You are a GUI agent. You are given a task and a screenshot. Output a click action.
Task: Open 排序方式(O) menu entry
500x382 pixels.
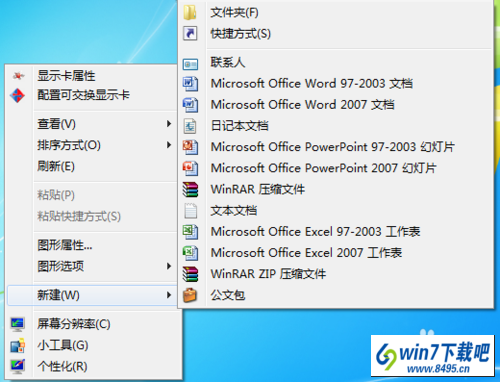coord(69,145)
